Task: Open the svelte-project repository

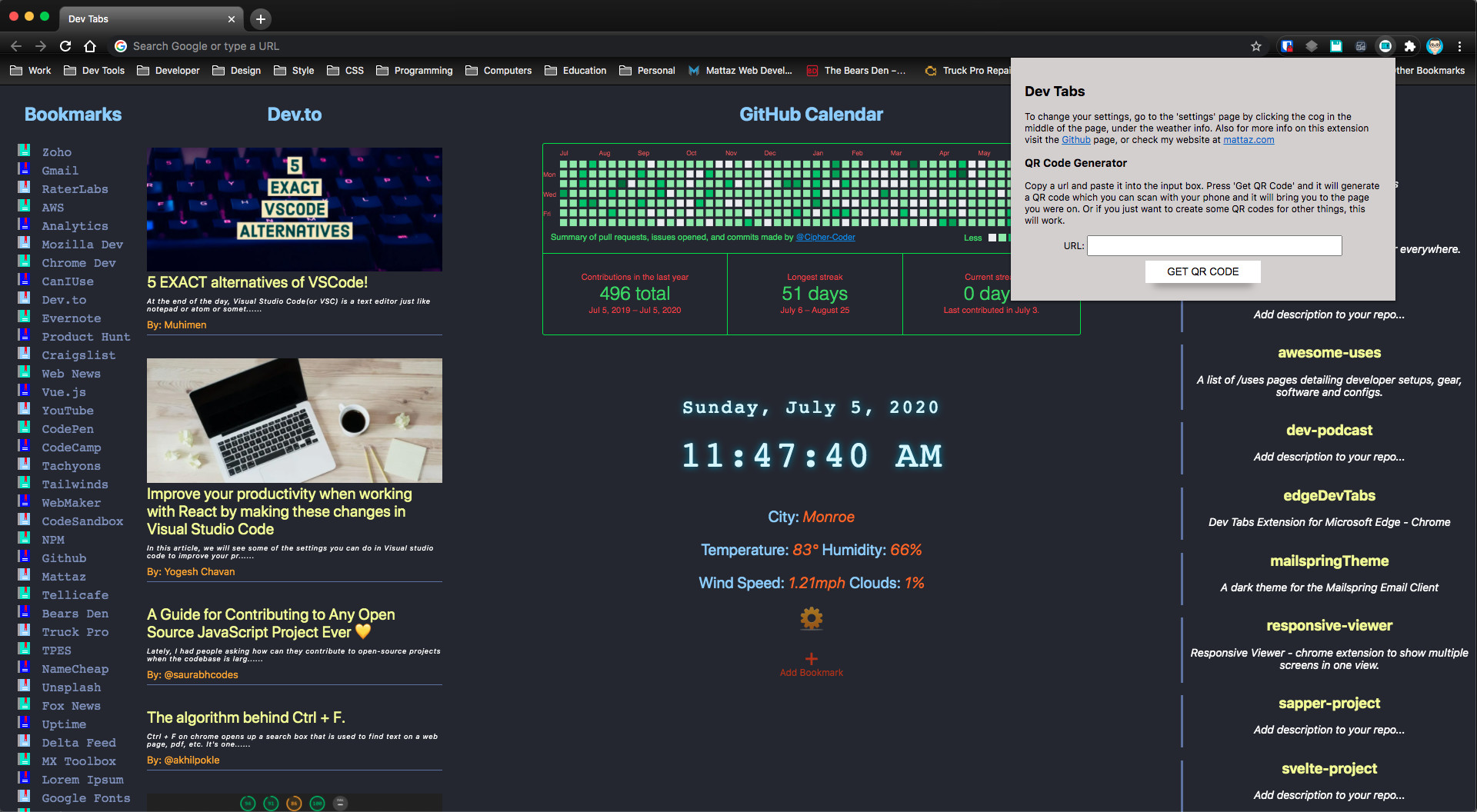Action: pyautogui.click(x=1329, y=769)
